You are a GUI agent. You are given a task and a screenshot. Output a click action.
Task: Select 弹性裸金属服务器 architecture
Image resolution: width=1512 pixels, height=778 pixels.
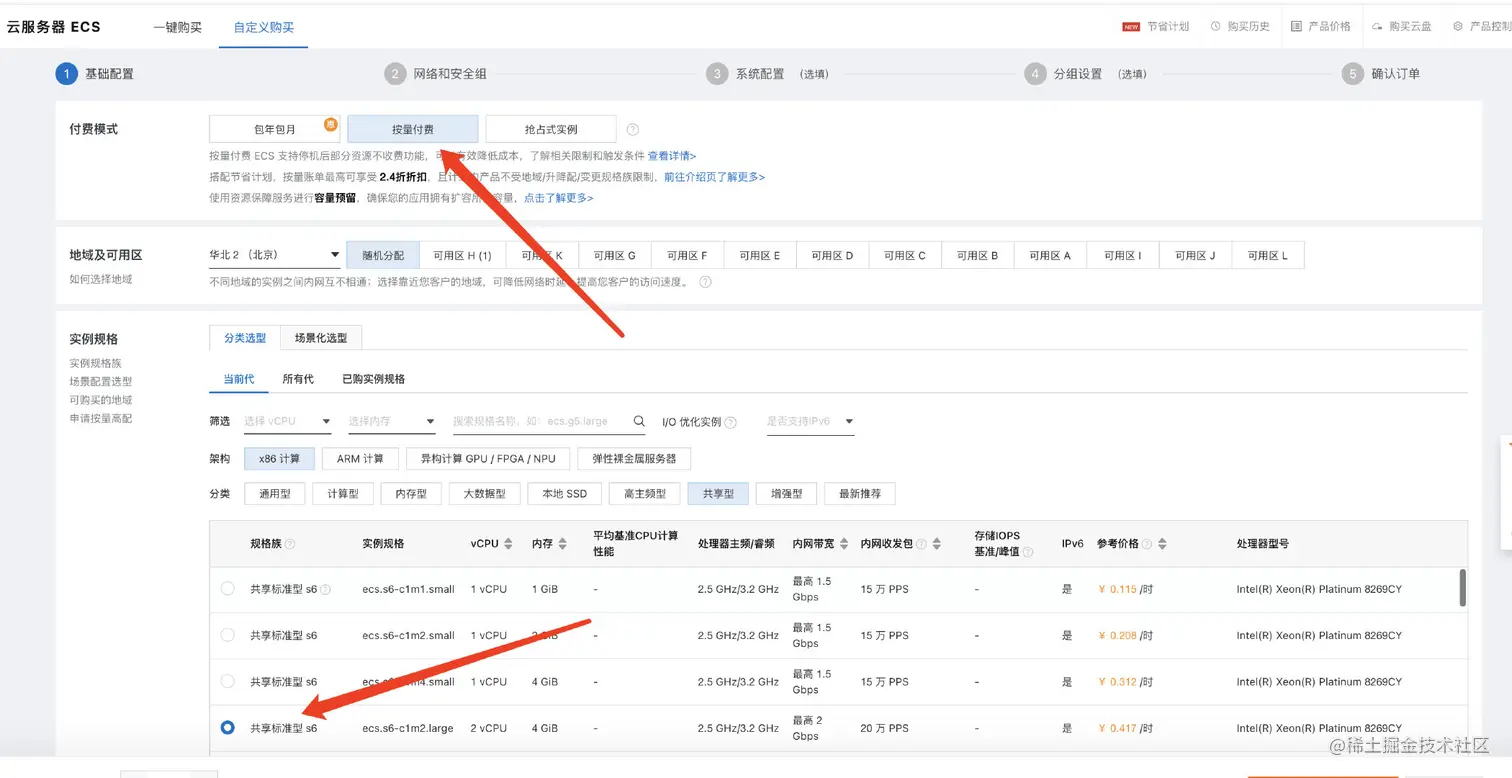click(634, 459)
